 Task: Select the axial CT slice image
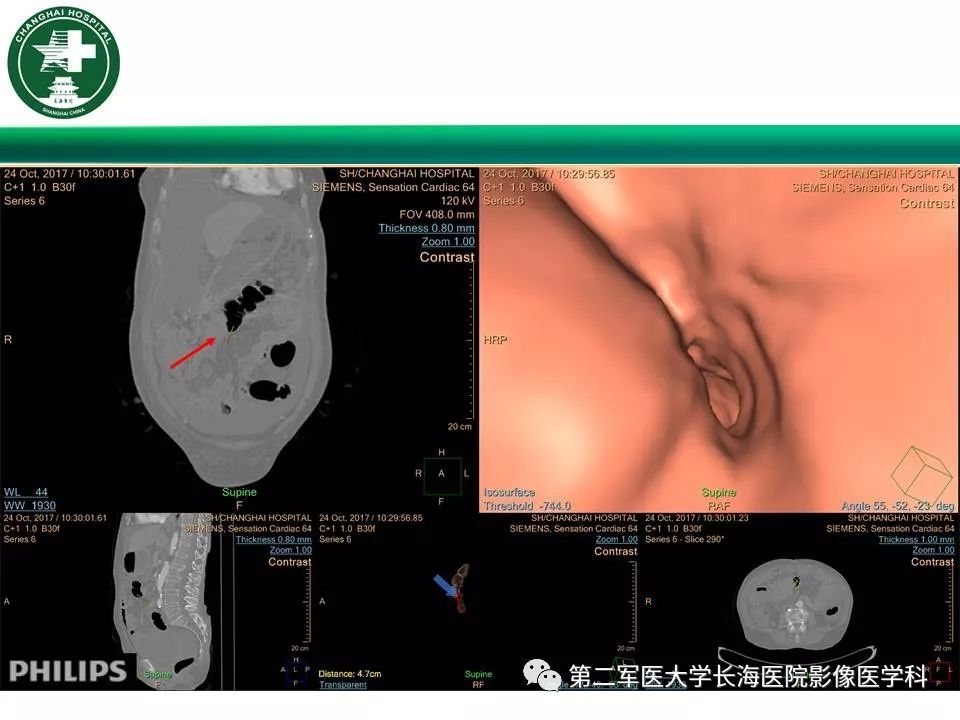pos(795,606)
